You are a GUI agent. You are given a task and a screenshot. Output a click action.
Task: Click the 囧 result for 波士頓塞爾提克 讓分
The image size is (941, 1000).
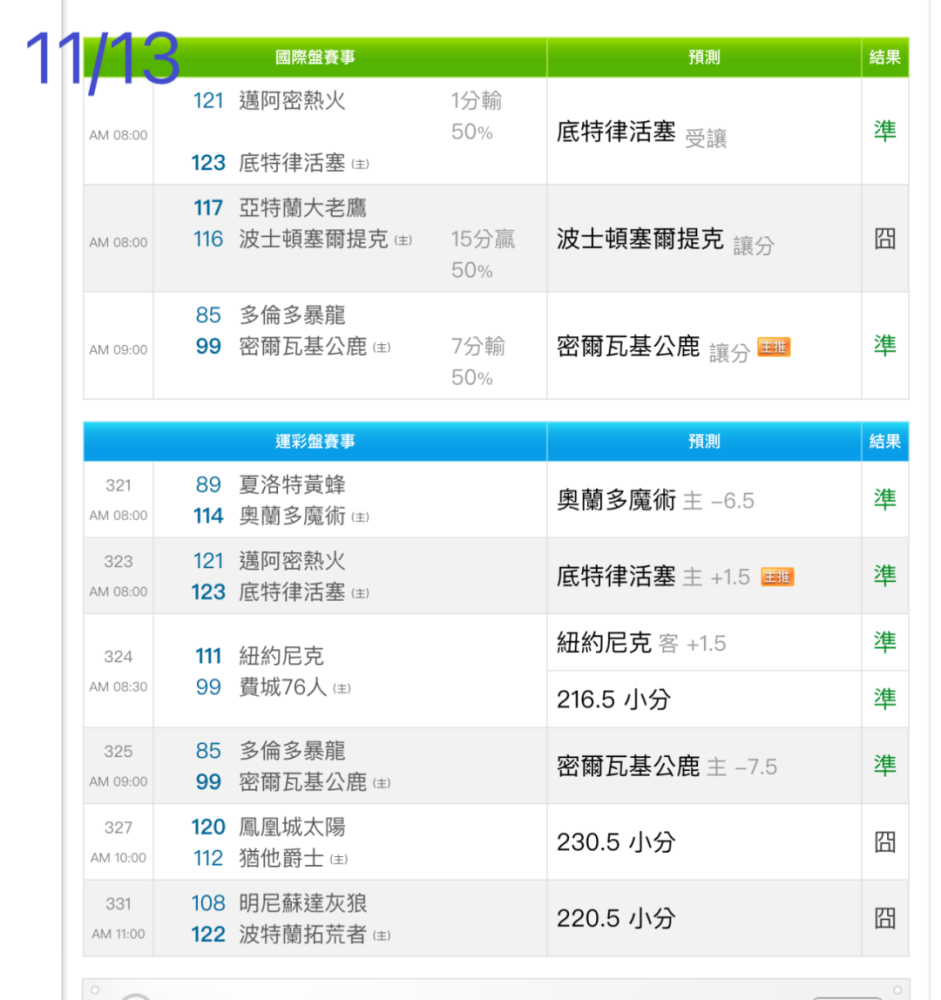(885, 239)
